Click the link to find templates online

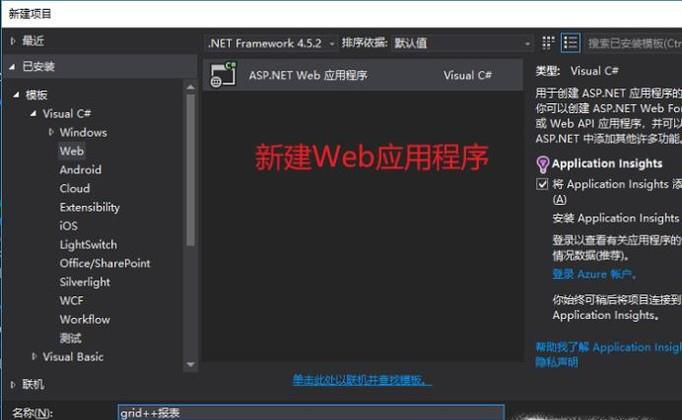(362, 380)
